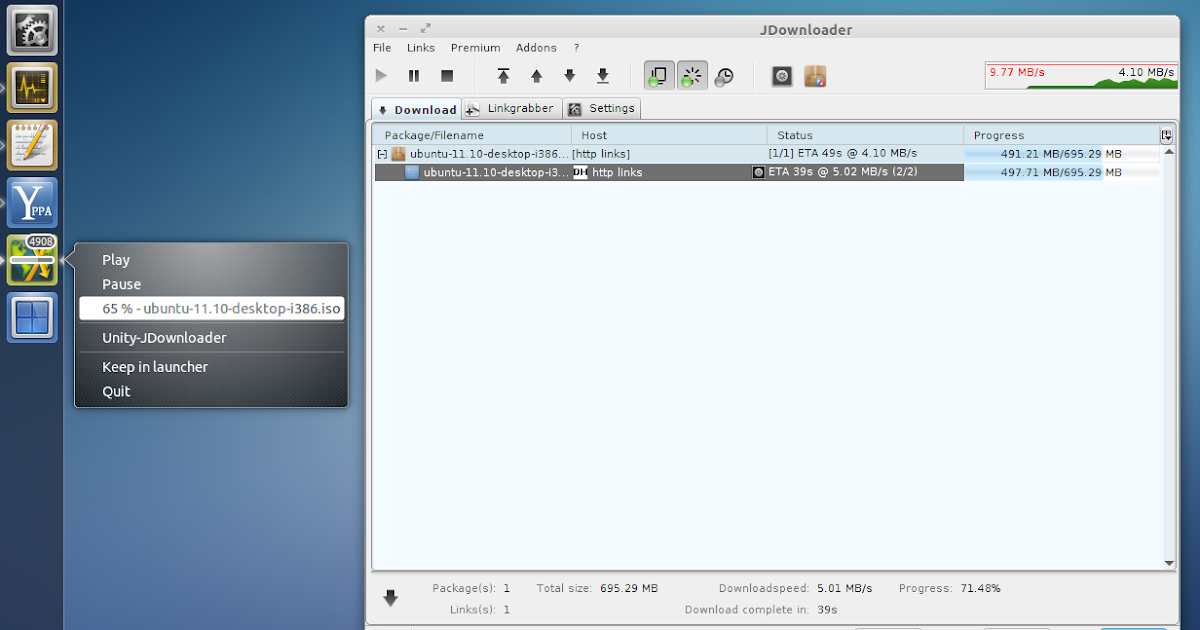Open the column configuration arrow in table header

point(1166,134)
